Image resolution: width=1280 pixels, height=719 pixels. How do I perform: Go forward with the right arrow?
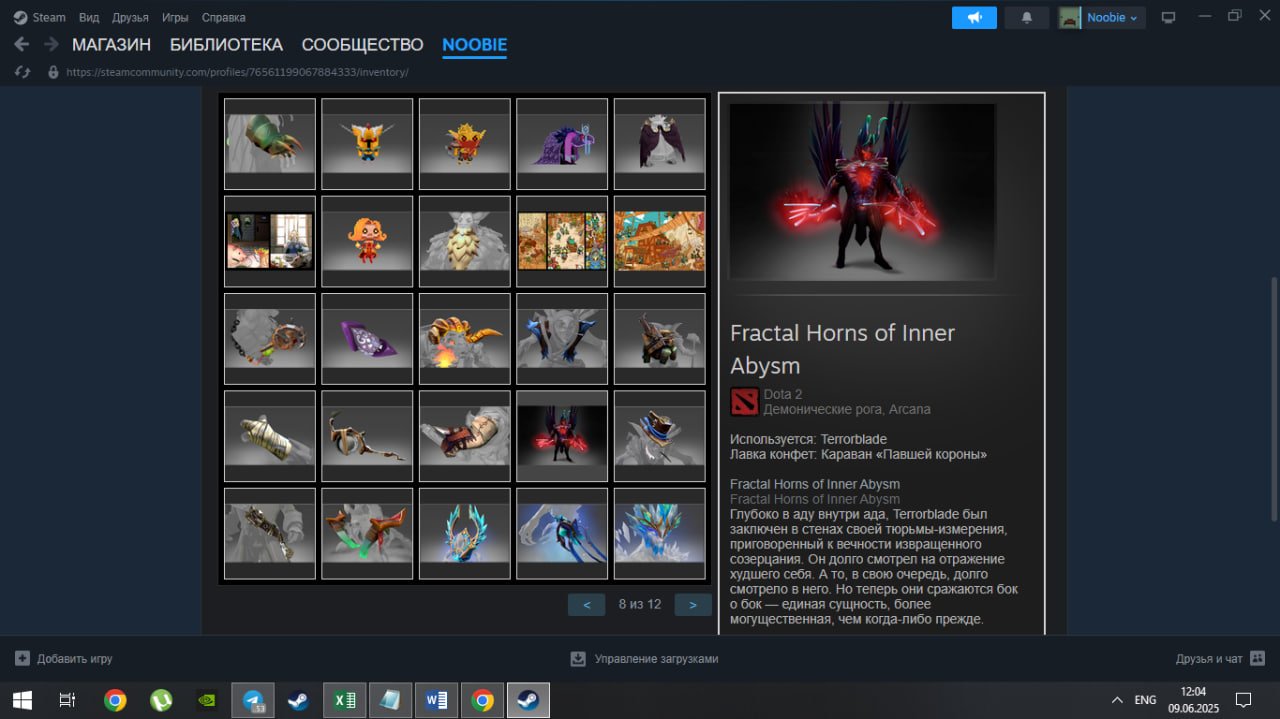pos(50,45)
